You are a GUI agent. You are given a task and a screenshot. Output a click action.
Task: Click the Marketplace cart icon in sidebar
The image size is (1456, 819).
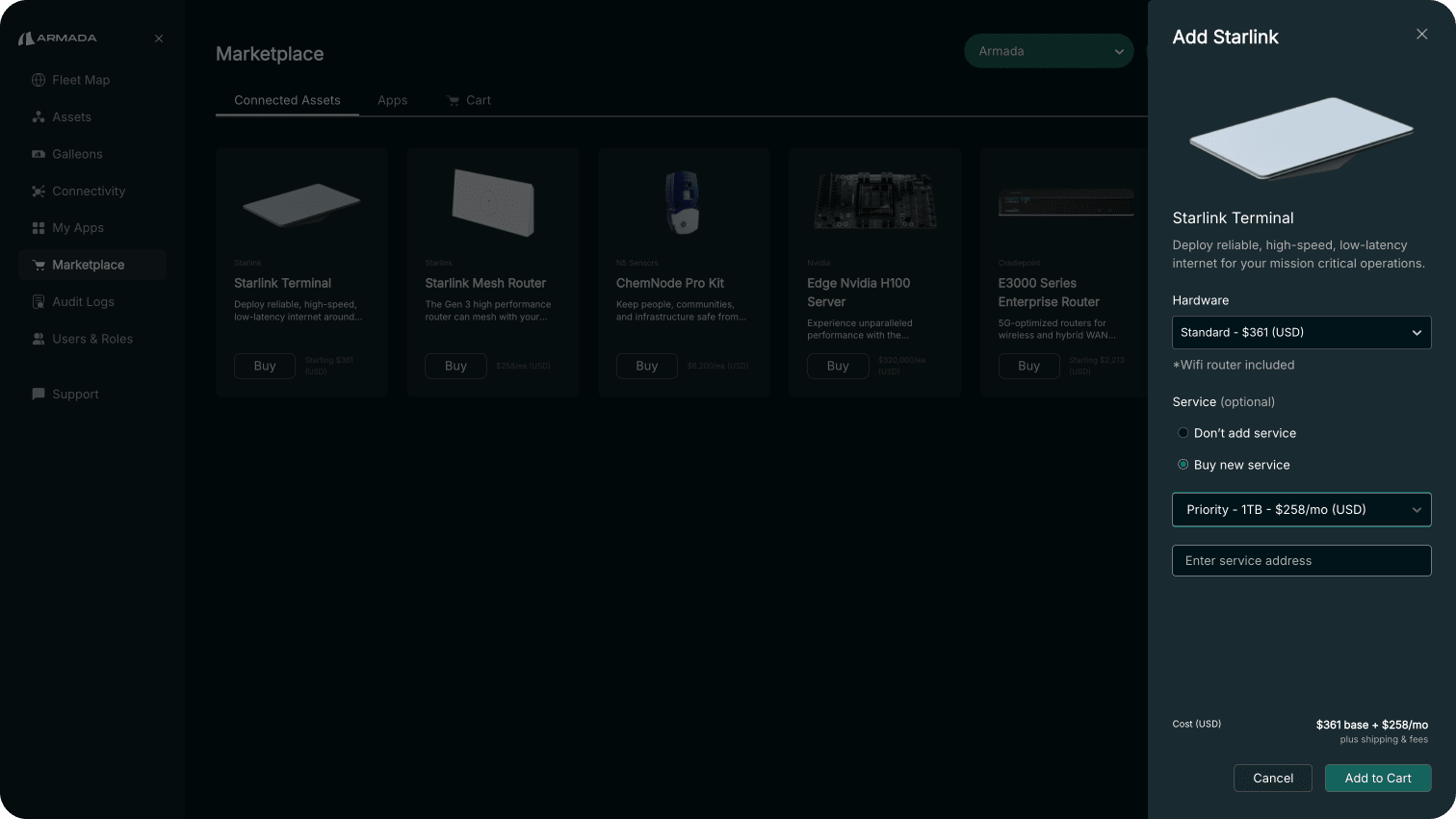click(39, 265)
